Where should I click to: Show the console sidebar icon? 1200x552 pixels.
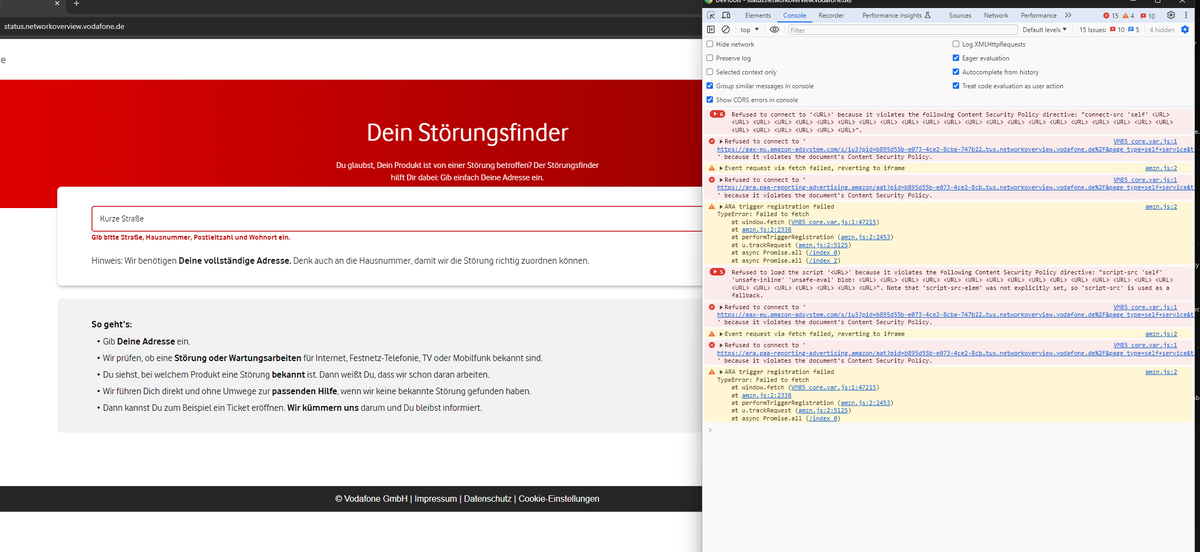[711, 30]
